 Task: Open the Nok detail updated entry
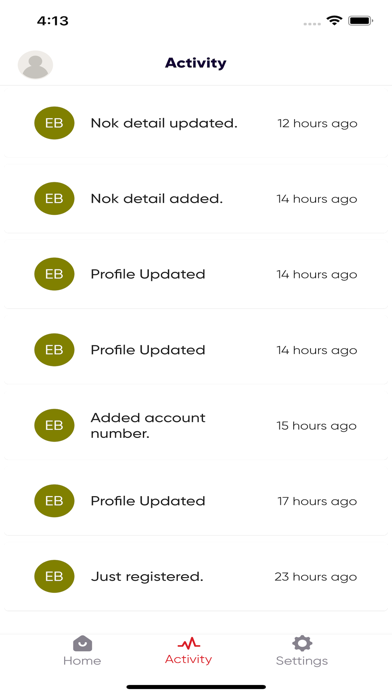[x=196, y=123]
